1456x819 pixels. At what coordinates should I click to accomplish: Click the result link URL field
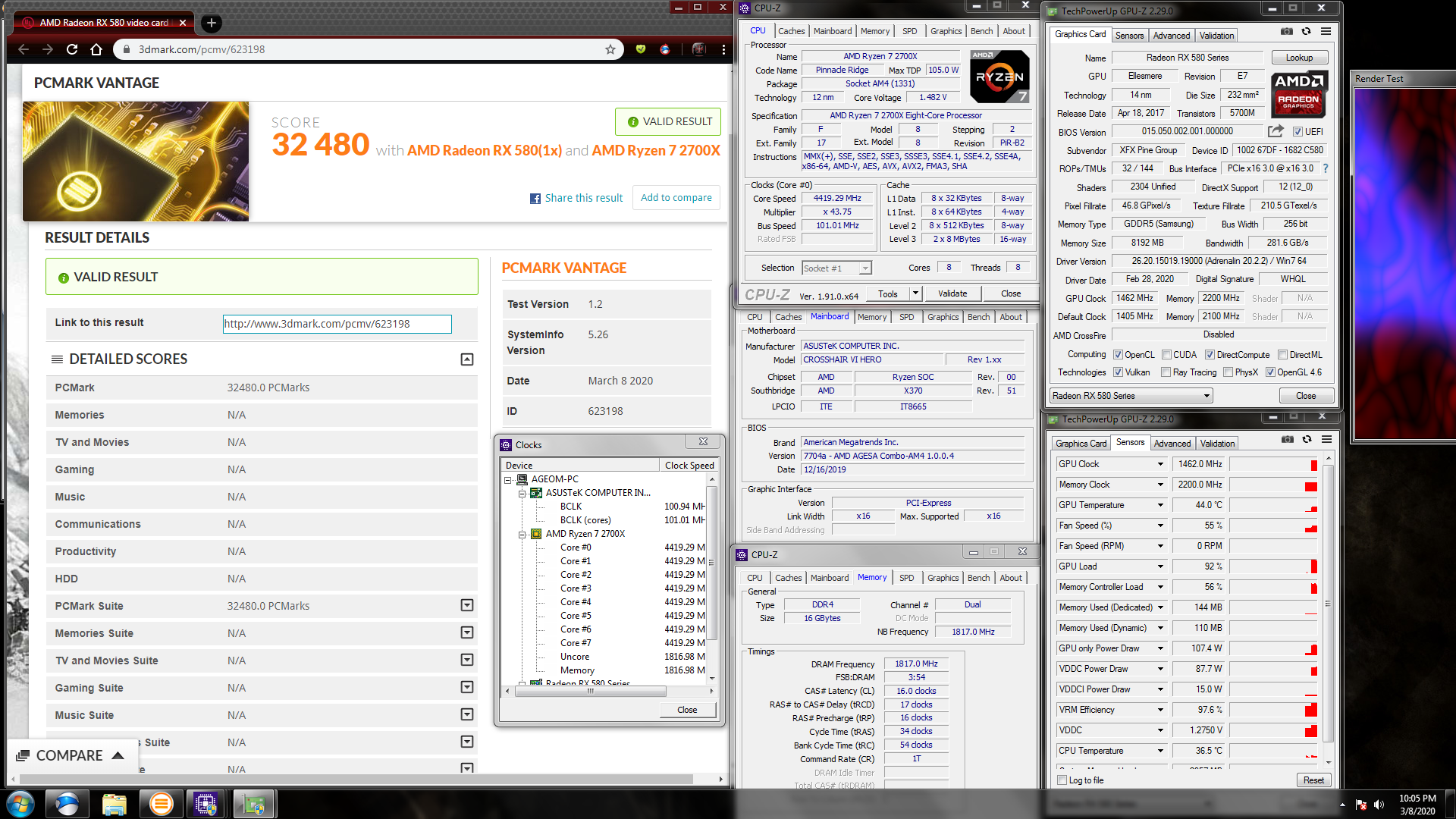(x=337, y=324)
